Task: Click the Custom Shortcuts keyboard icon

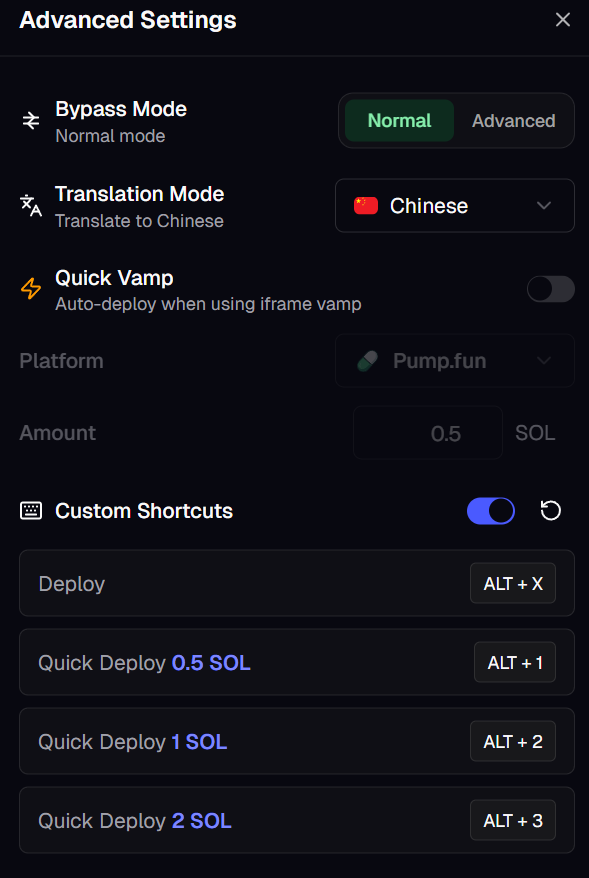Action: tap(31, 511)
